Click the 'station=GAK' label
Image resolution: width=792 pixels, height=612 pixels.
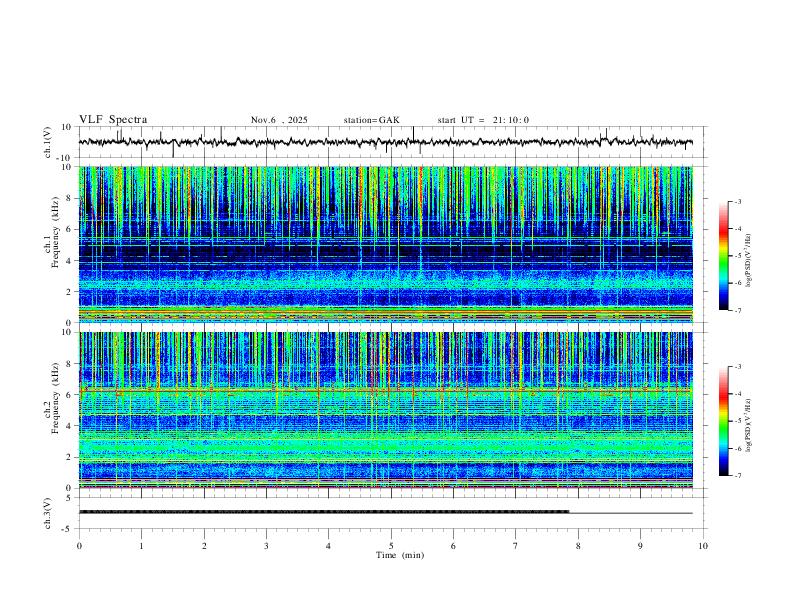(371, 120)
